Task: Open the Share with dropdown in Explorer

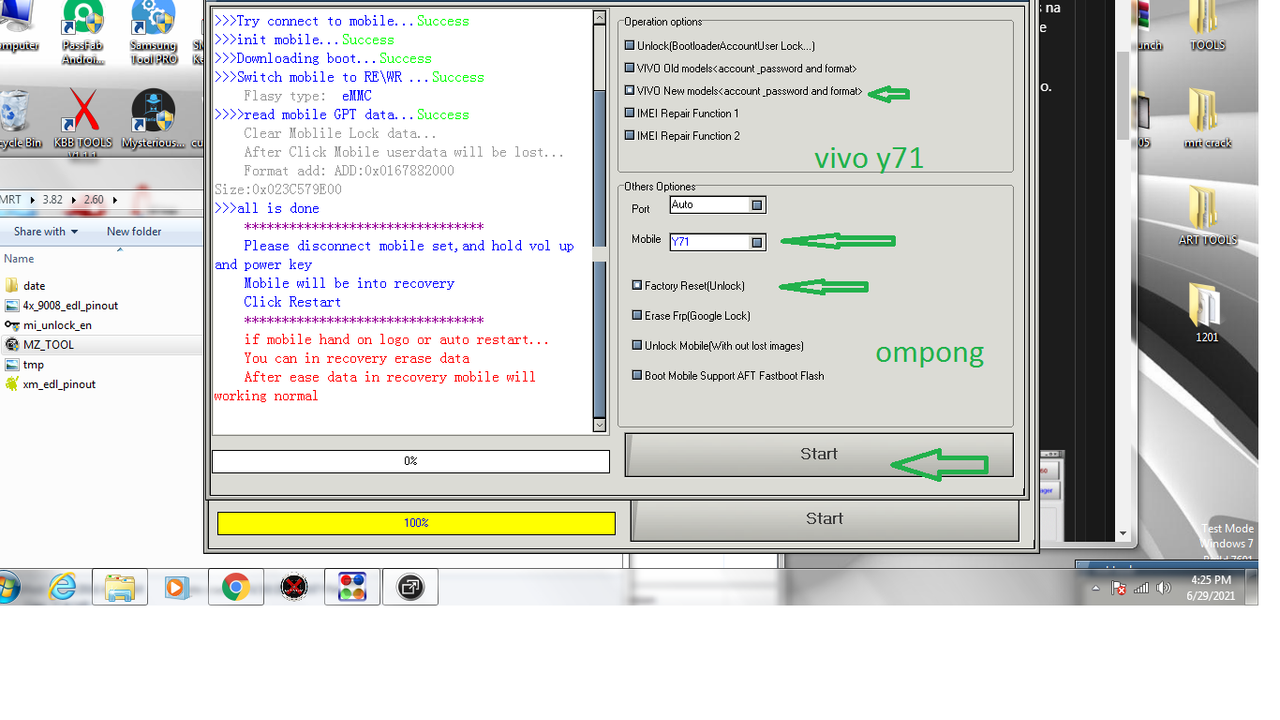Action: coord(46,231)
